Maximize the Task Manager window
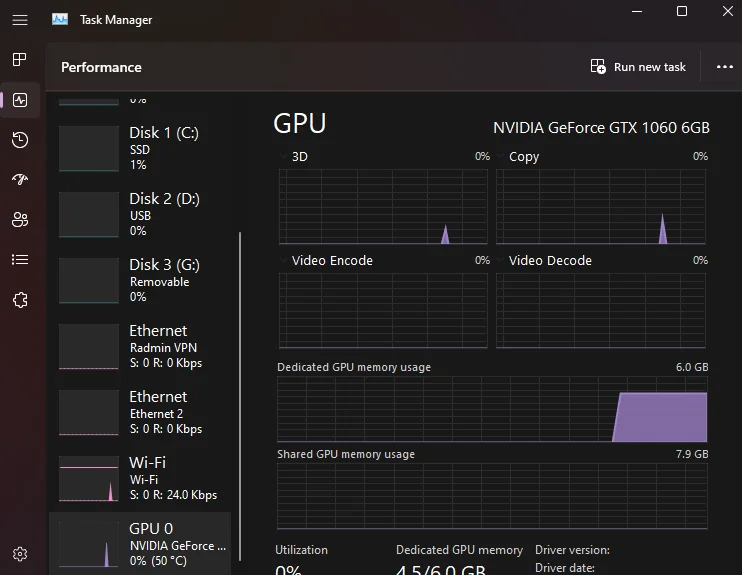Image resolution: width=742 pixels, height=575 pixels. pos(682,11)
